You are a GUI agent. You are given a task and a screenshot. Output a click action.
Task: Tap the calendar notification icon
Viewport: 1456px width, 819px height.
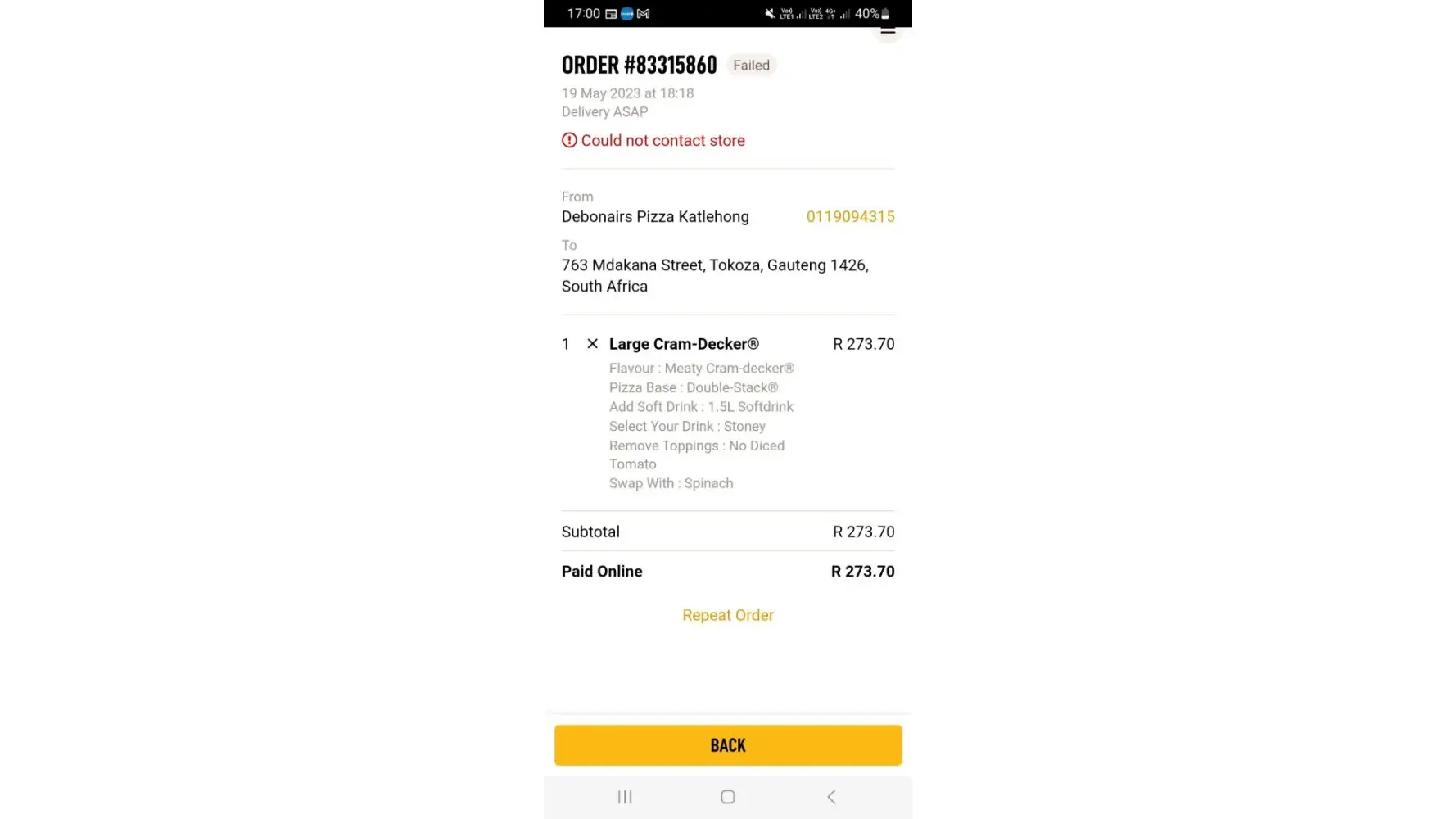click(611, 14)
